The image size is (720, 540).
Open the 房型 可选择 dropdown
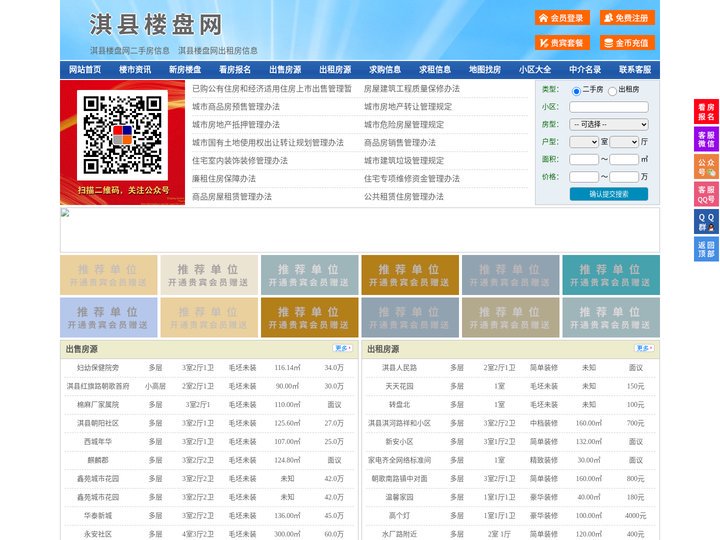click(609, 124)
